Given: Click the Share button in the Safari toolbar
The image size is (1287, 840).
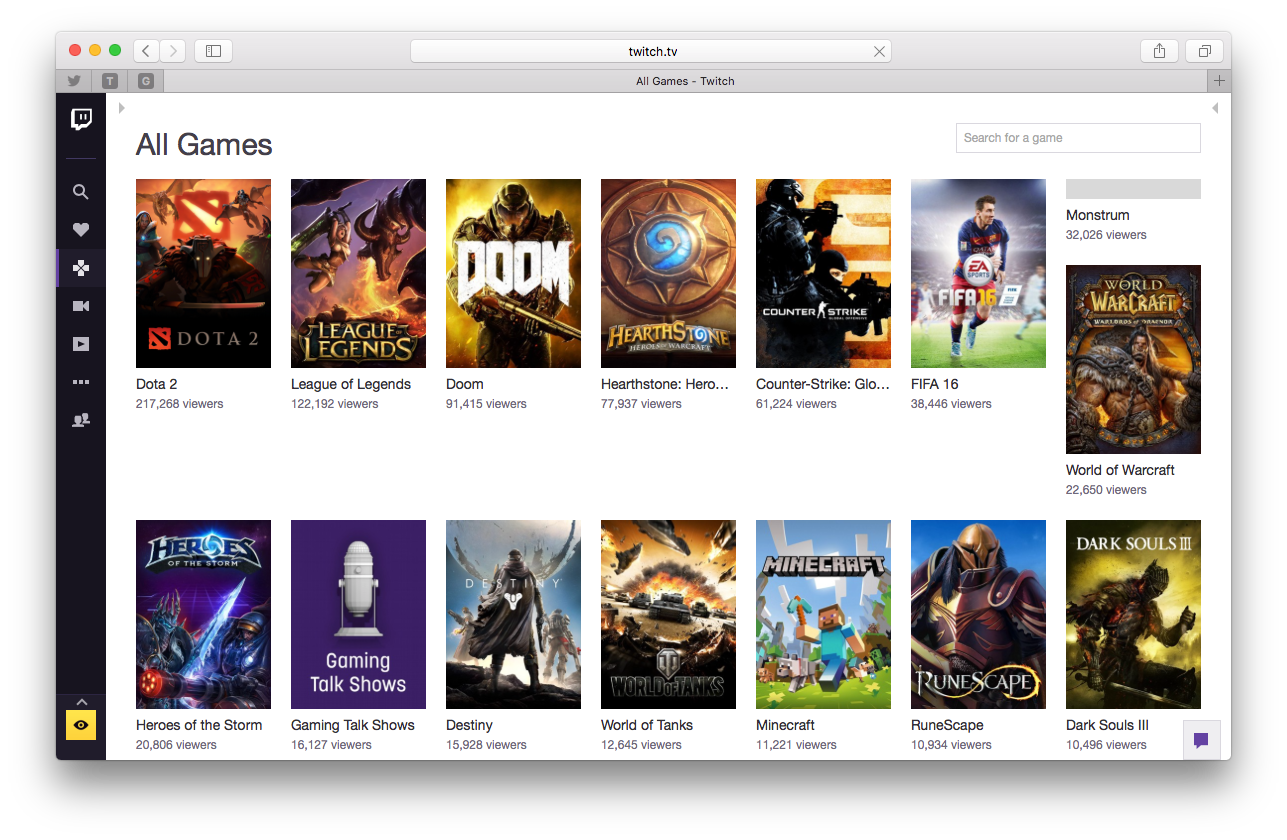Looking at the screenshot, I should coord(1159,51).
